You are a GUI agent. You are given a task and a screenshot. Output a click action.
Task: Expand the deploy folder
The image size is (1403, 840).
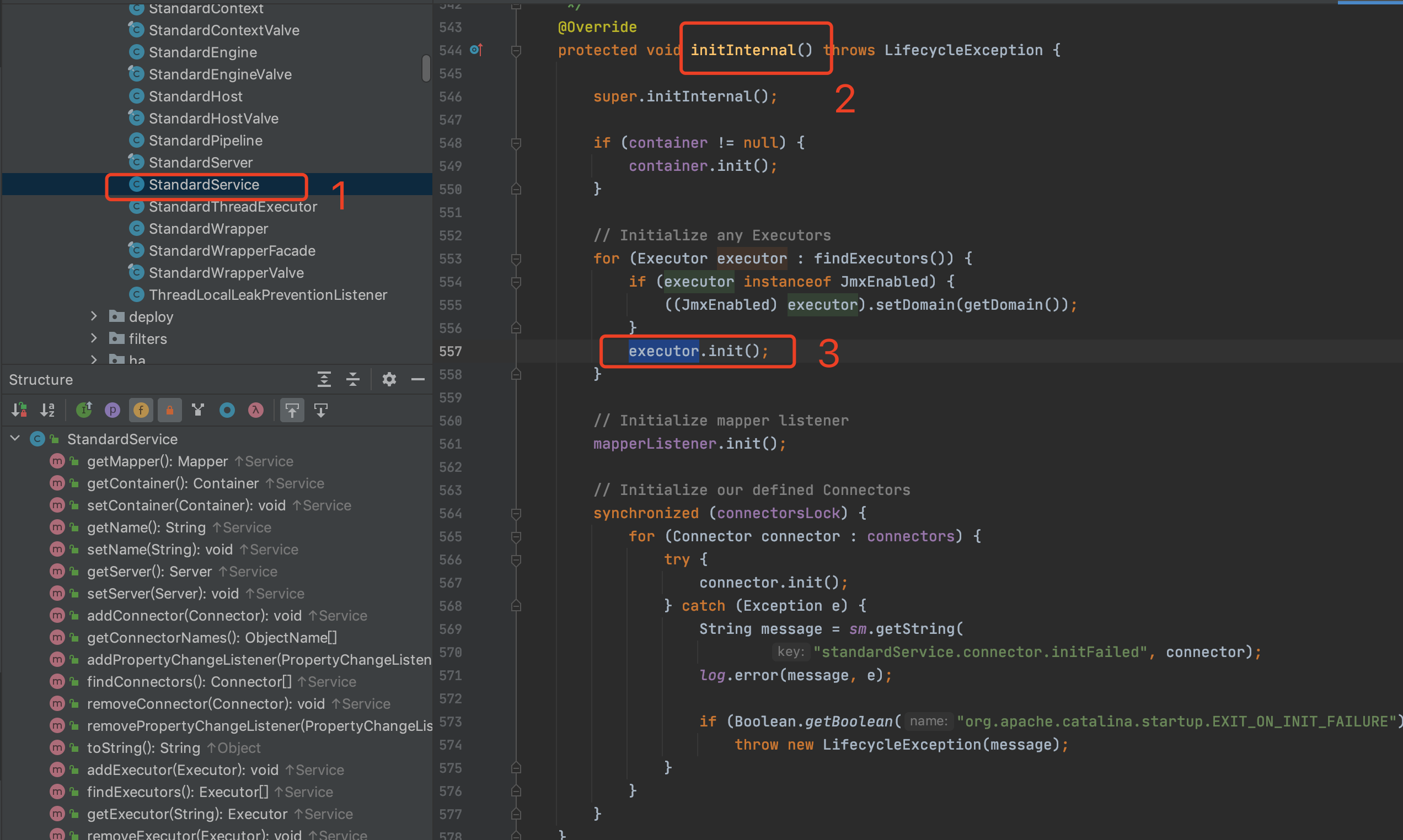[94, 316]
